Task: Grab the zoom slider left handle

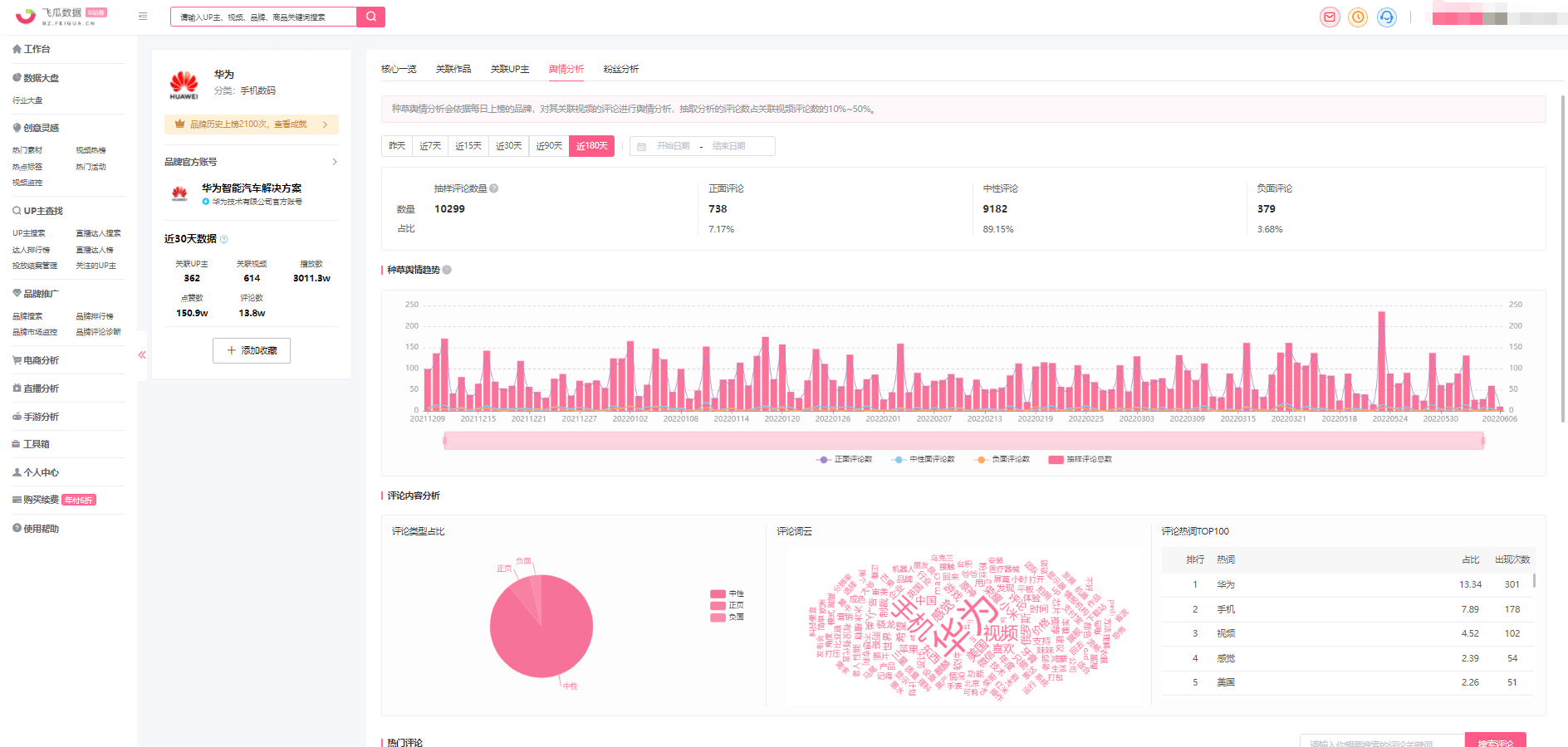Action: coord(445,441)
